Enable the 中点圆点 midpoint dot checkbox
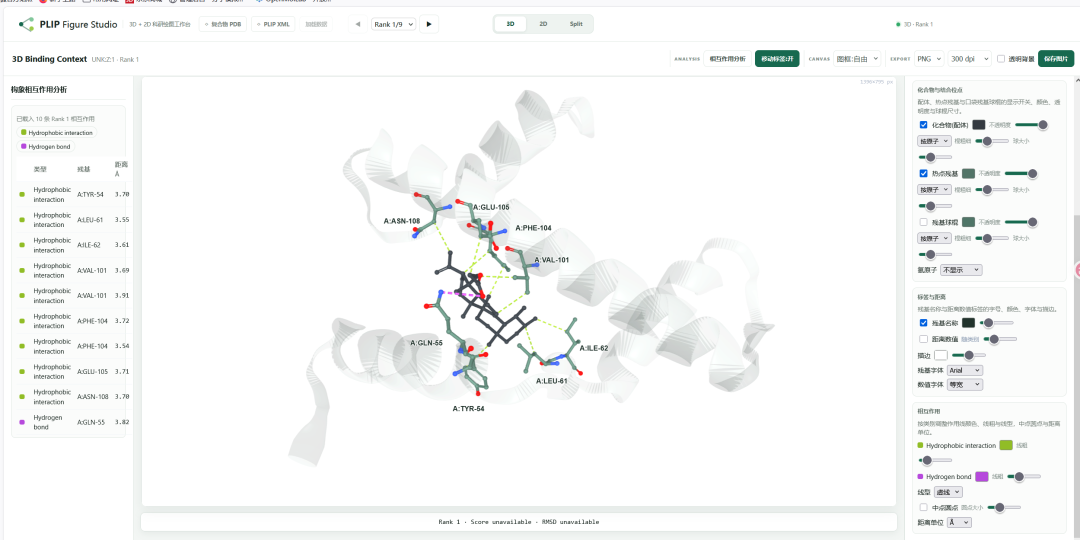This screenshot has height=540, width=1080. click(923, 507)
